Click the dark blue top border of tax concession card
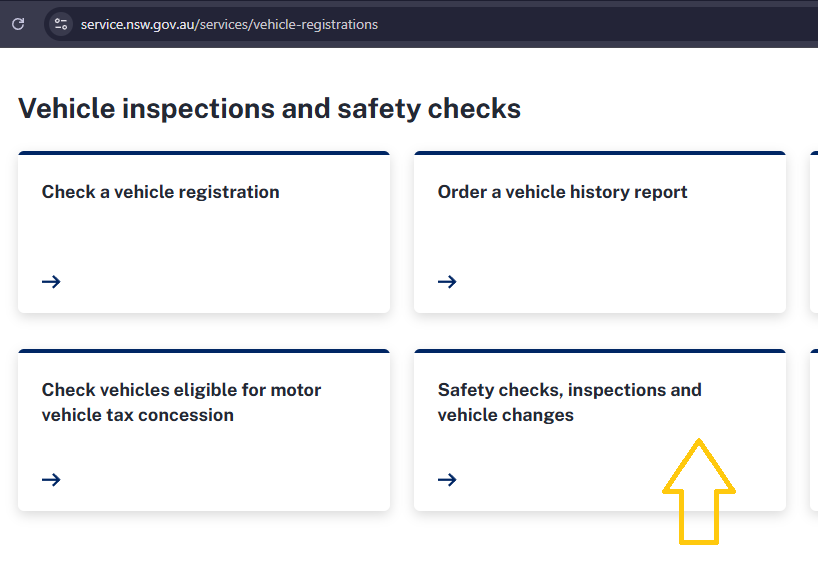This screenshot has width=818, height=577. pyautogui.click(x=204, y=352)
